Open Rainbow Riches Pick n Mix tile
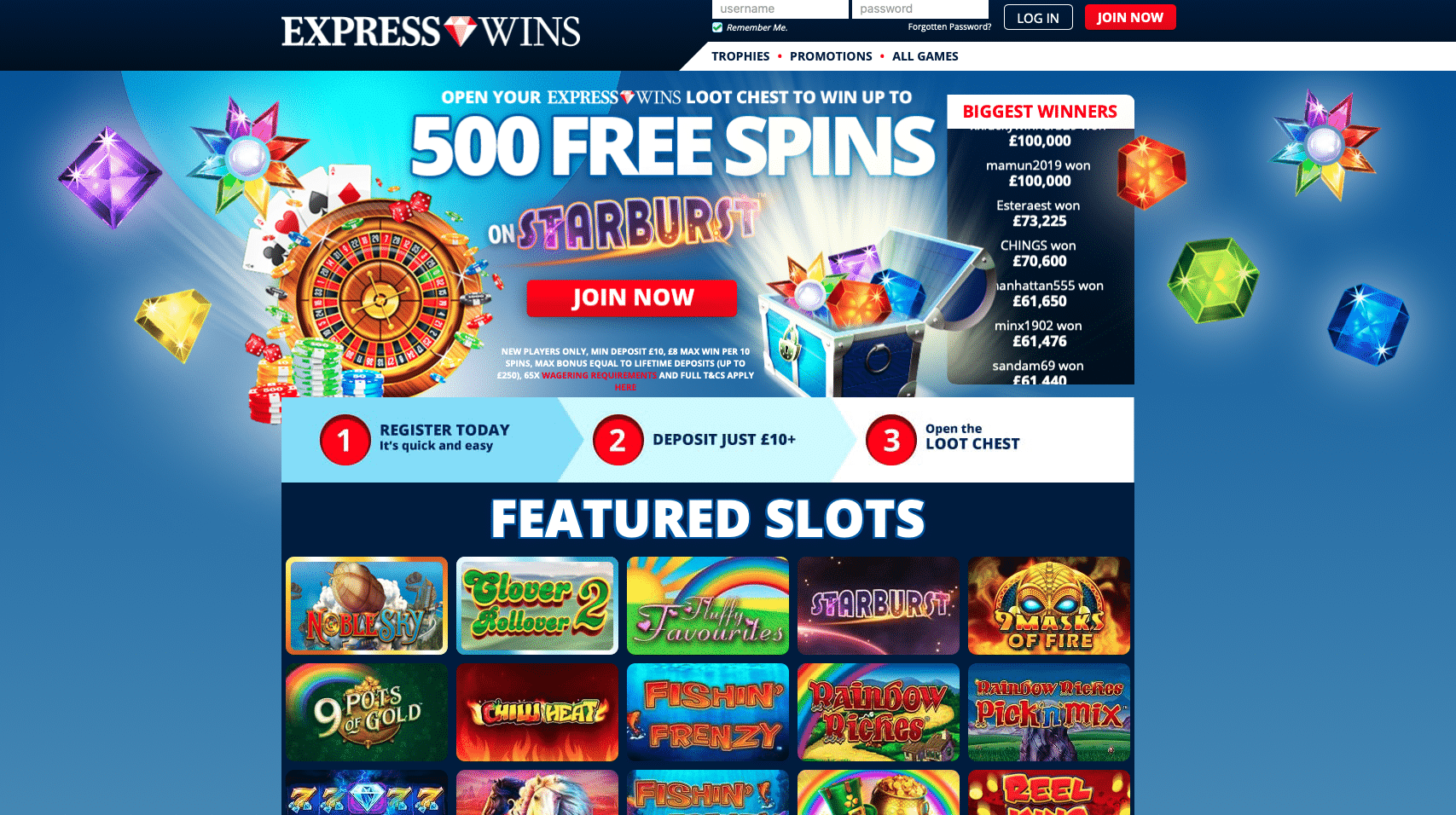This screenshot has height=815, width=1456. point(1049,712)
